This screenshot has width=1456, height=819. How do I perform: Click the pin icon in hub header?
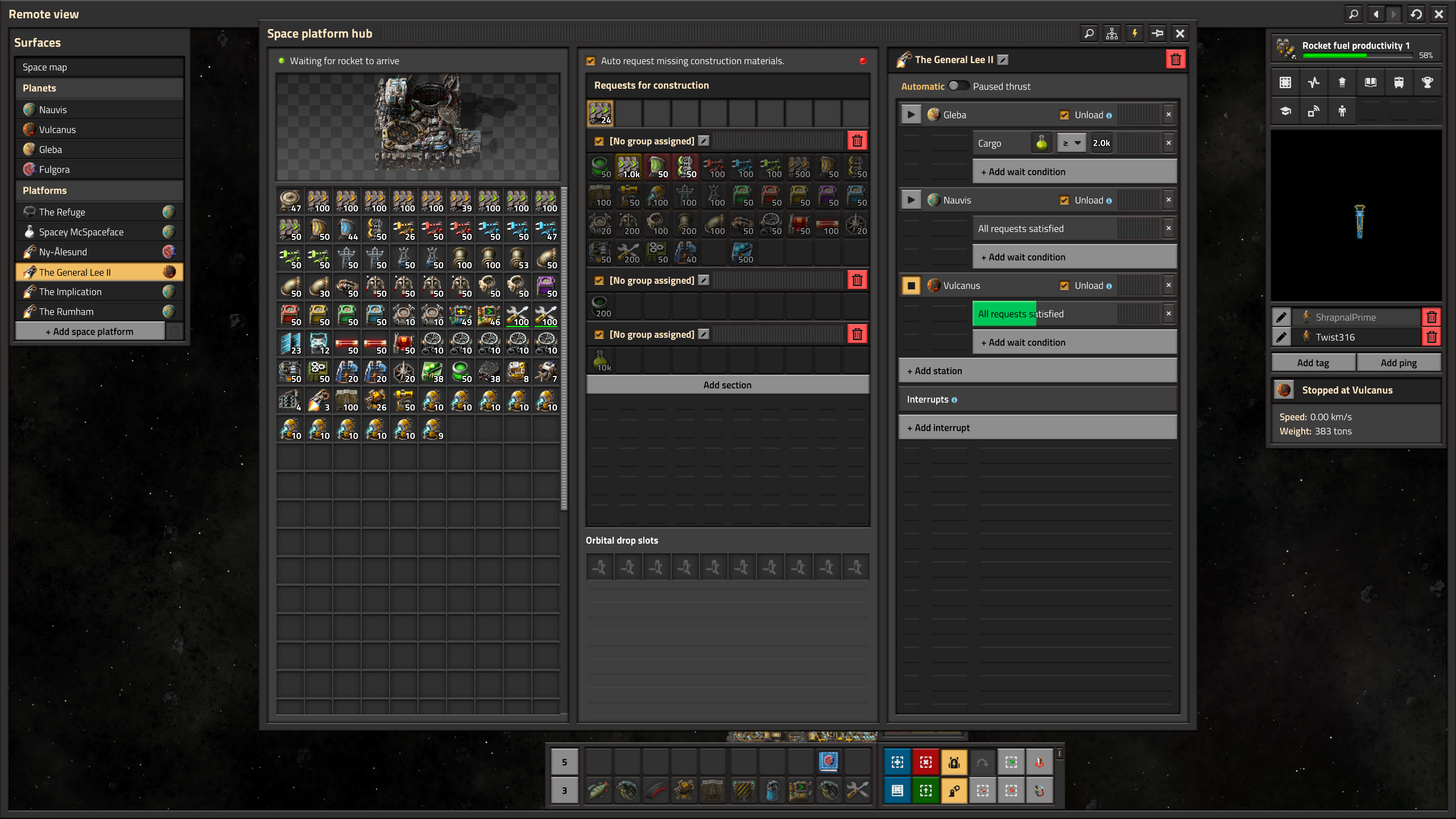(1157, 34)
